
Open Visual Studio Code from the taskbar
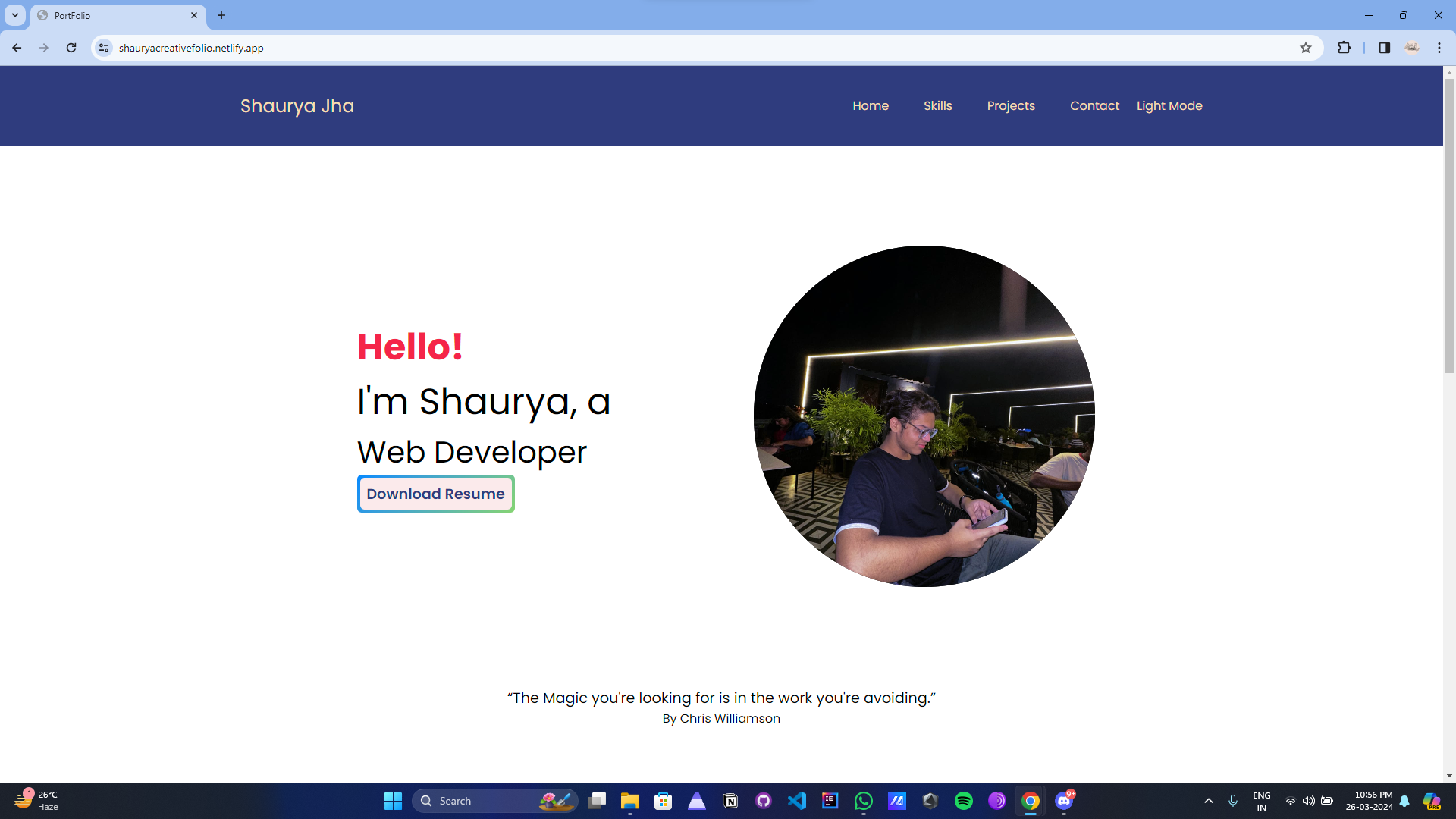pyautogui.click(x=797, y=800)
